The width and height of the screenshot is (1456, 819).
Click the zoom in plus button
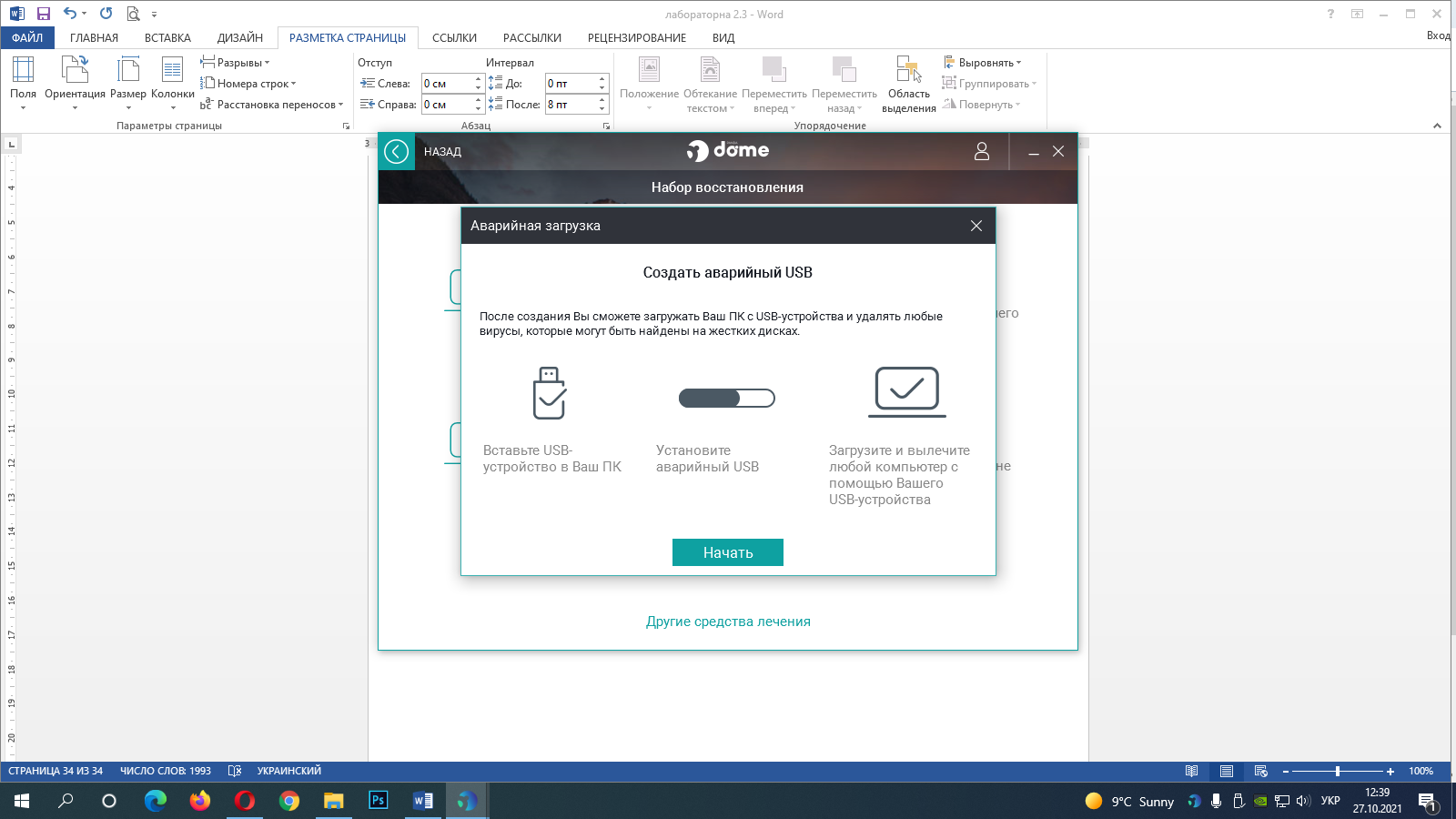tap(1390, 771)
